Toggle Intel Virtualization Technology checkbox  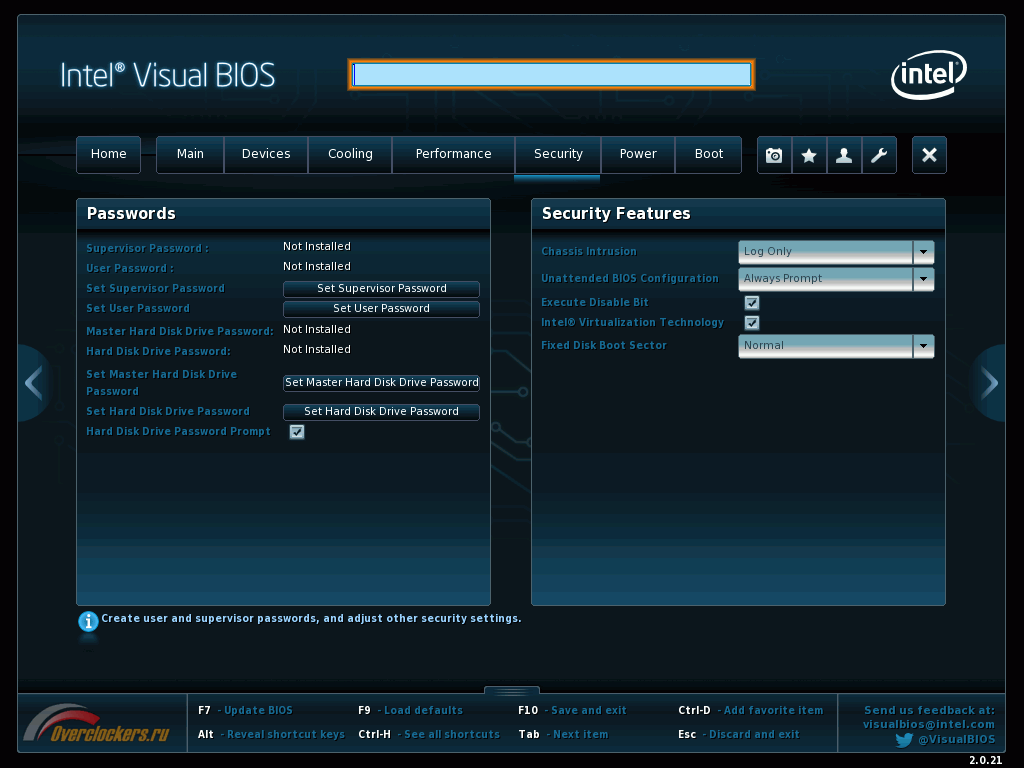[752, 323]
